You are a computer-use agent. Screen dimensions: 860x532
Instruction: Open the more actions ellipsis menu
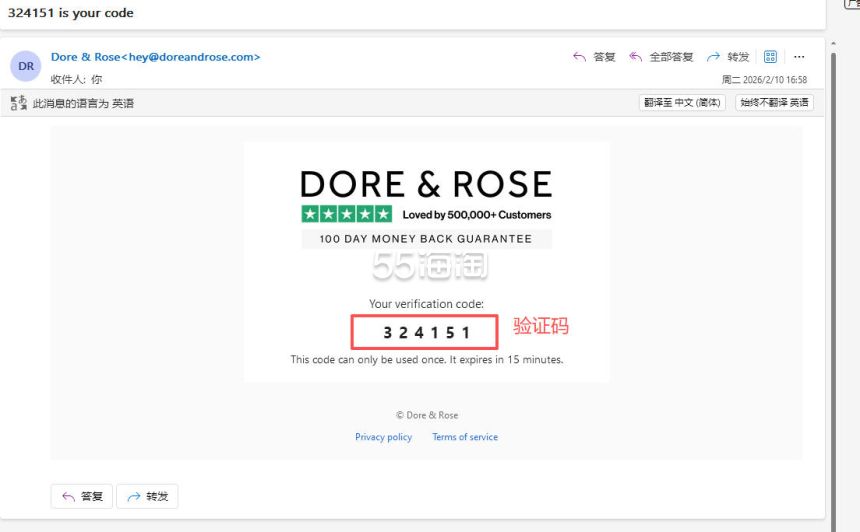pyautogui.click(x=799, y=57)
